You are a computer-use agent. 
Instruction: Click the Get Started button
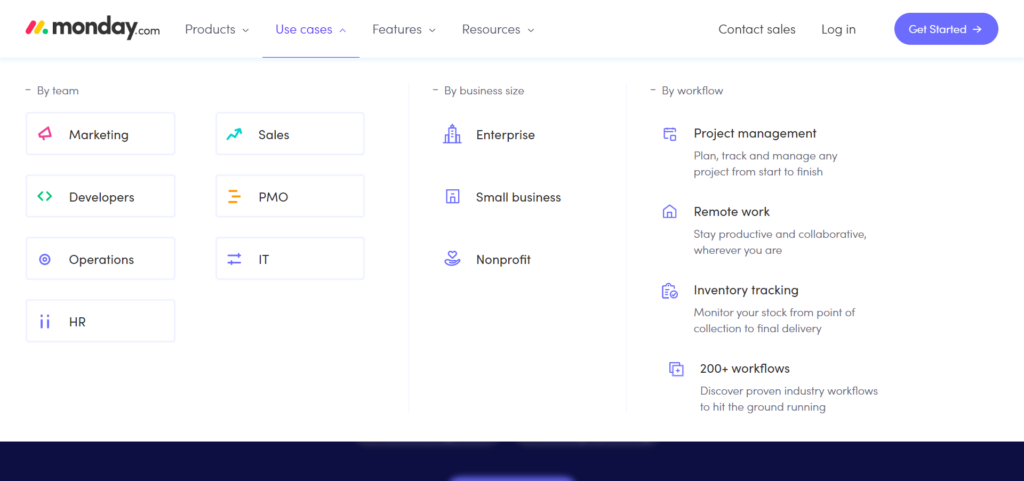[946, 29]
